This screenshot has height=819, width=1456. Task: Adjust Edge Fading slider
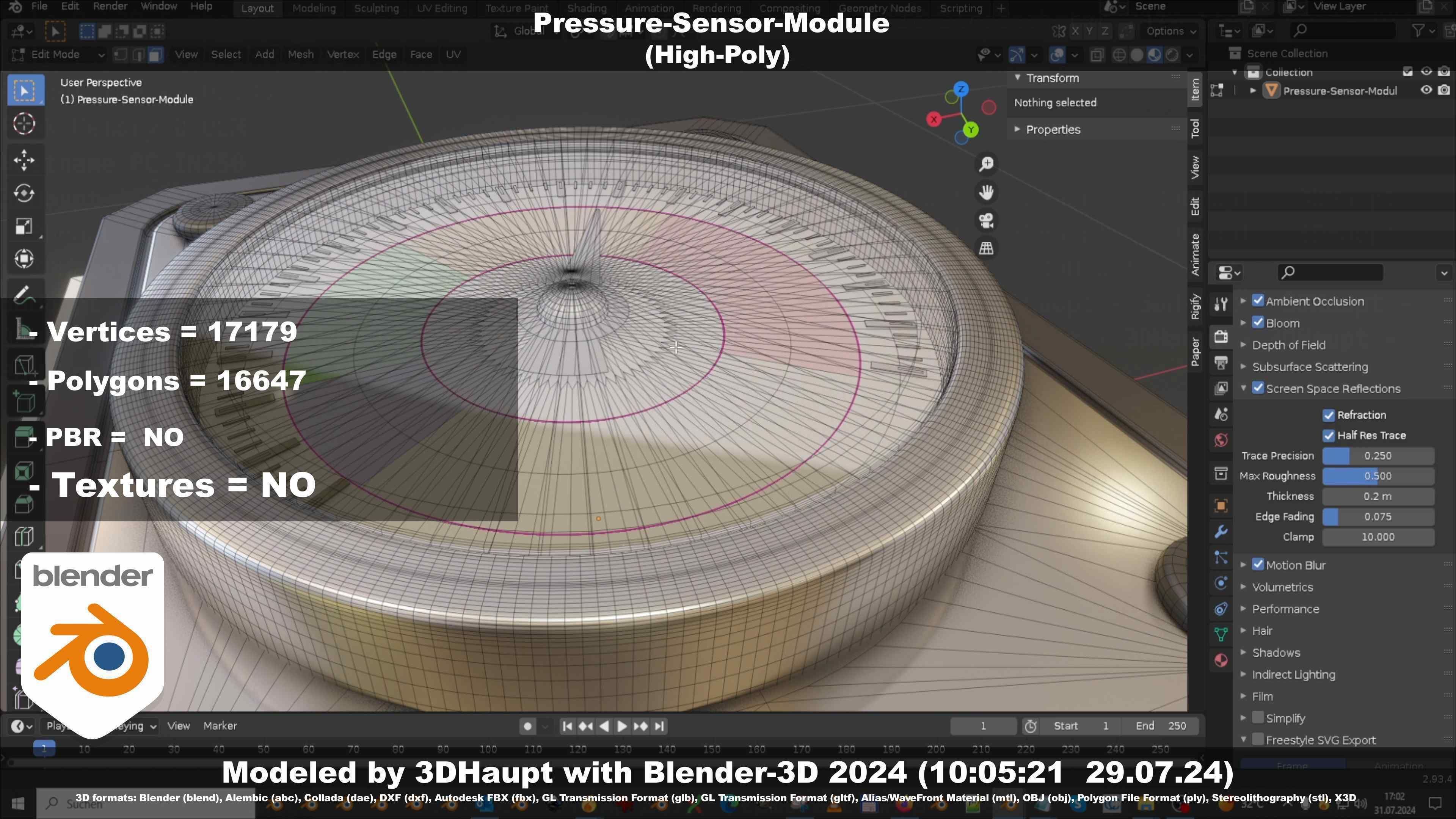click(x=1378, y=516)
